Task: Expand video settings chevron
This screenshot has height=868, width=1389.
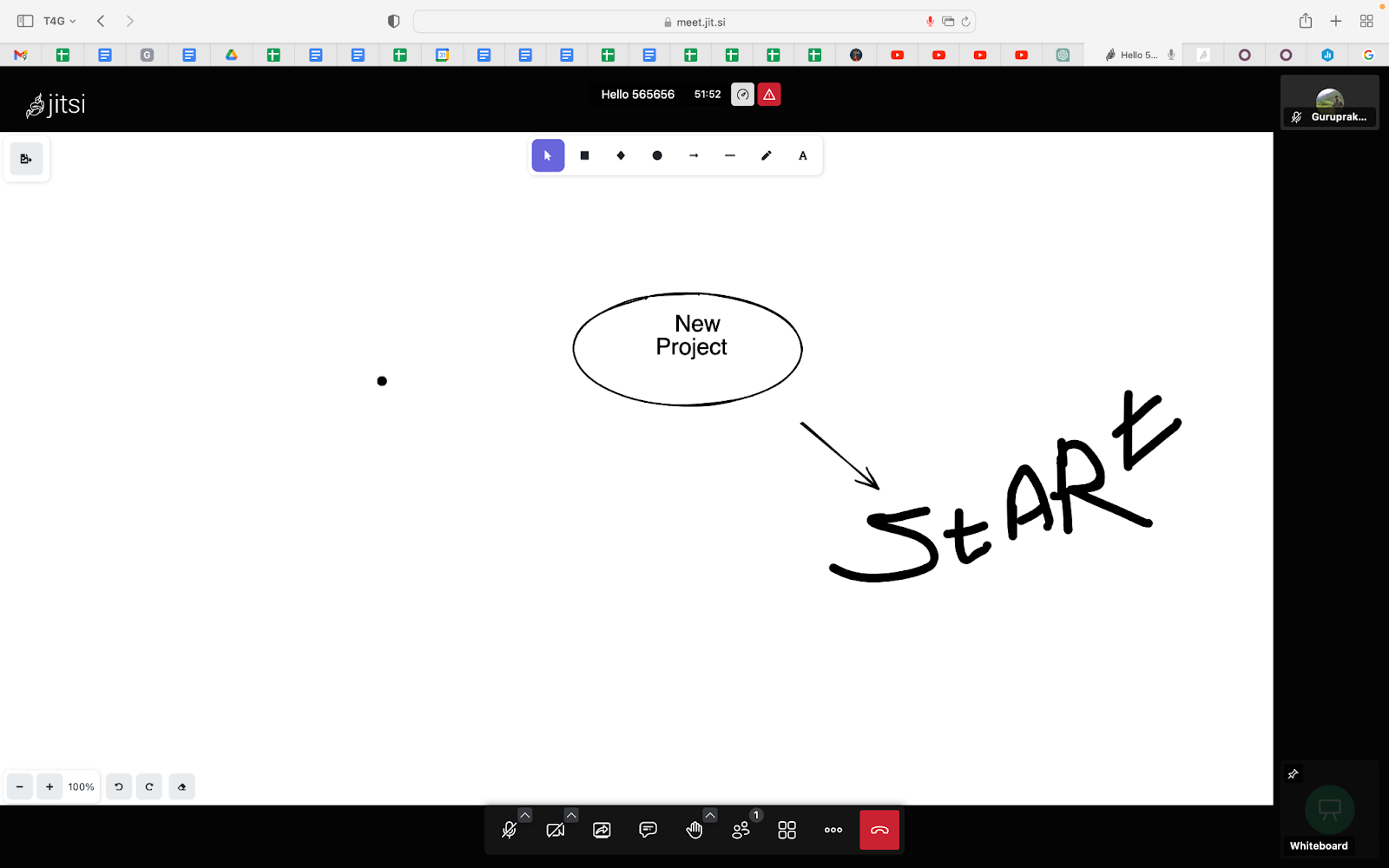Action: pos(571,815)
